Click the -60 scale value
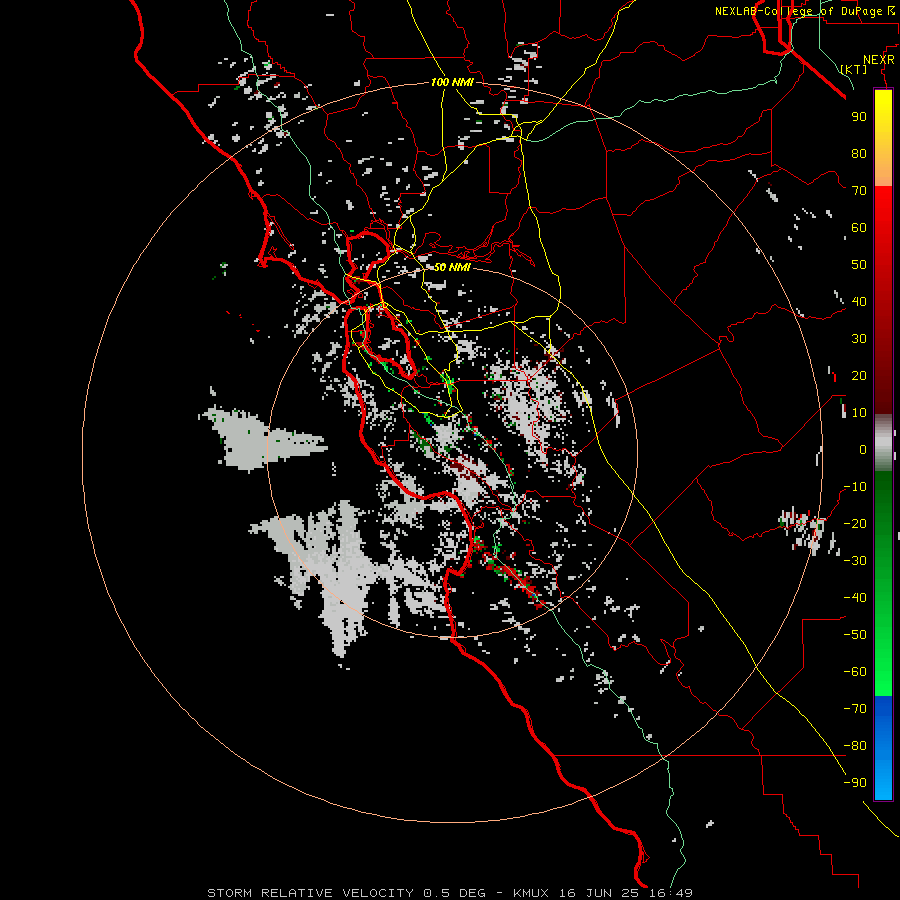The width and height of the screenshot is (900, 900). [x=855, y=672]
